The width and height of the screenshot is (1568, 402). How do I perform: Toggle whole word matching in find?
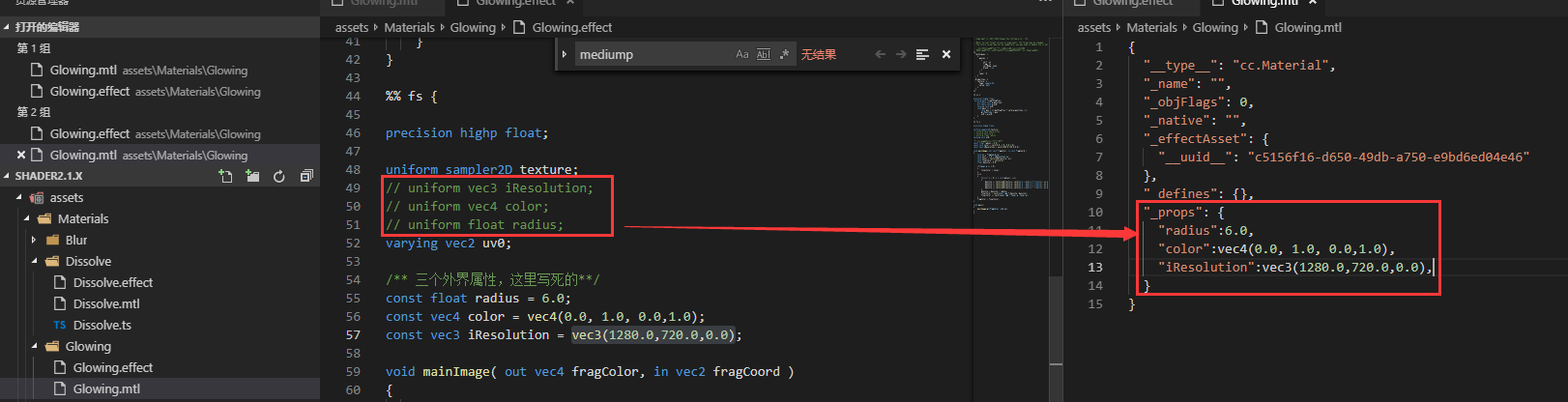click(764, 55)
